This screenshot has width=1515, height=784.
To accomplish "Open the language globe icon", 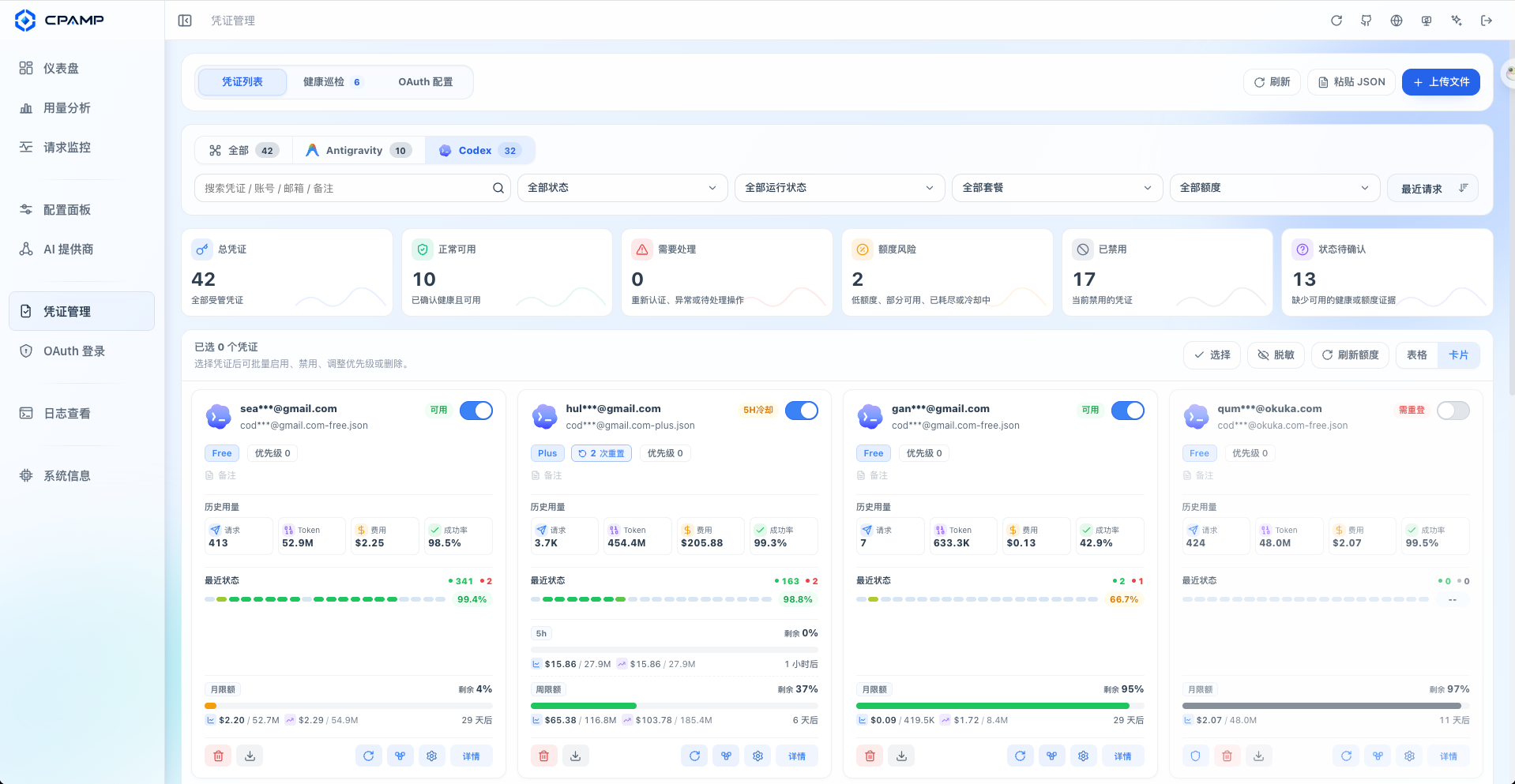I will tap(1397, 21).
